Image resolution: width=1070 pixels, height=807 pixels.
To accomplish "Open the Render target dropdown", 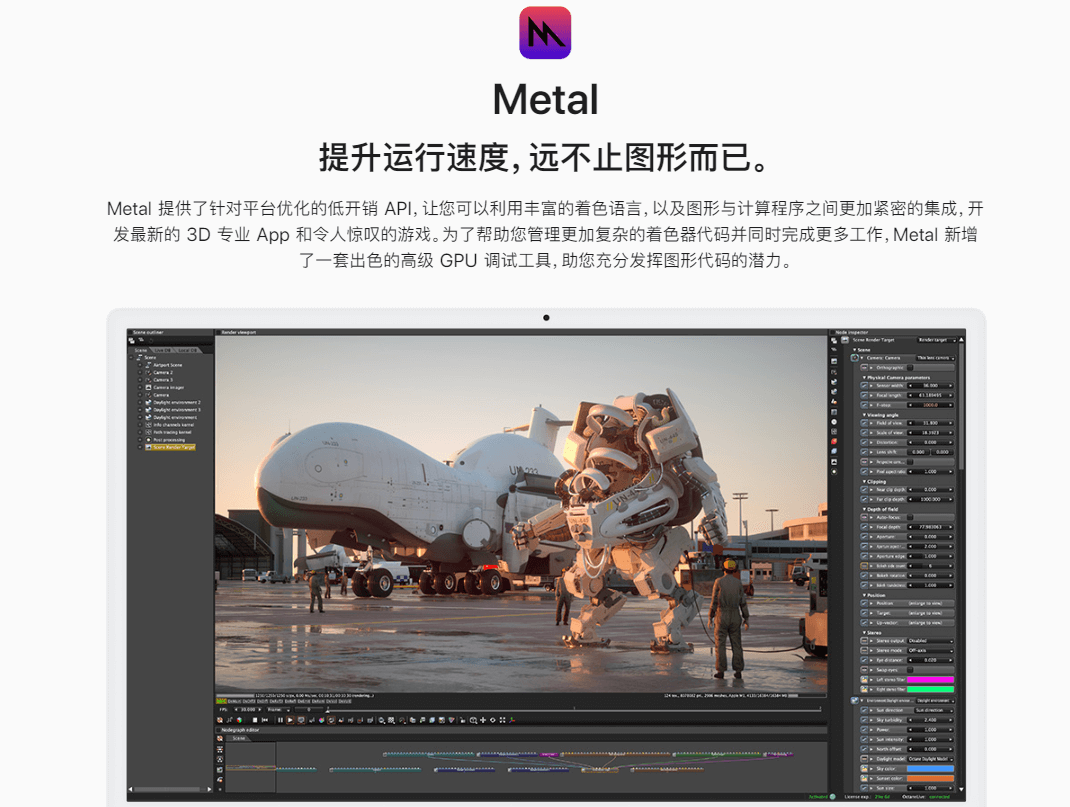I will [936, 340].
